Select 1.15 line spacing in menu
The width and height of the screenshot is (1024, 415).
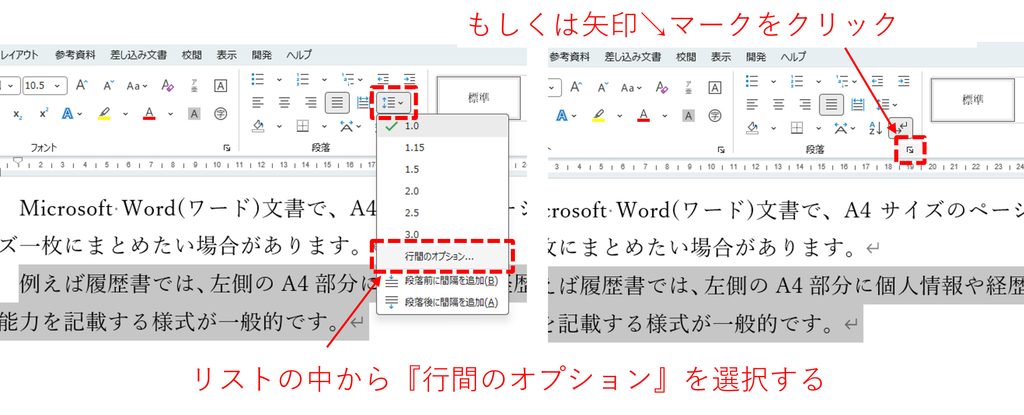click(x=443, y=148)
